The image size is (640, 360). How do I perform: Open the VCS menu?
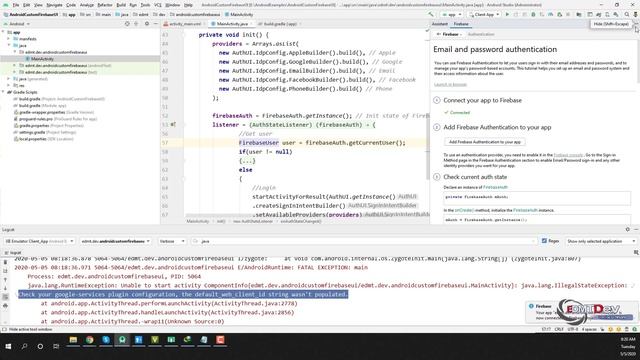[x=158, y=5]
